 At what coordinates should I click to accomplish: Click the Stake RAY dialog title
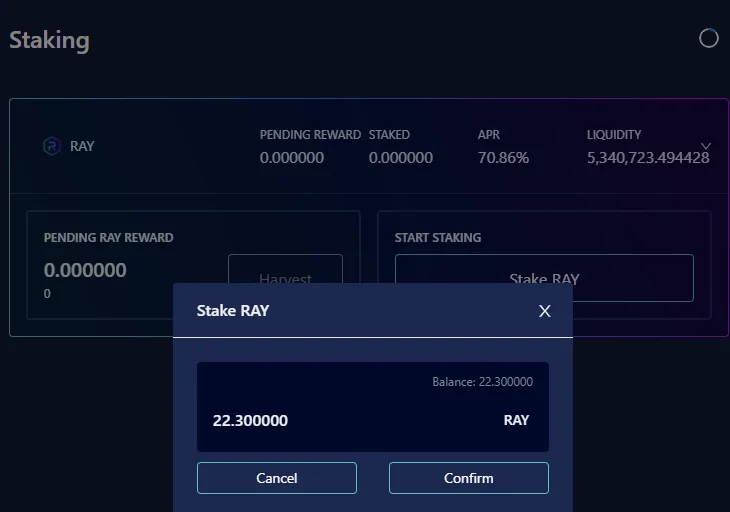tap(233, 310)
